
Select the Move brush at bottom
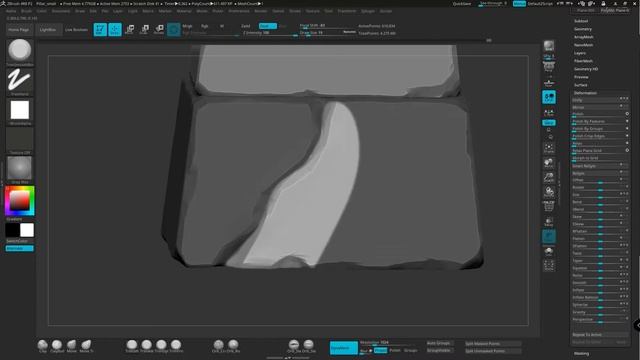coord(71,346)
